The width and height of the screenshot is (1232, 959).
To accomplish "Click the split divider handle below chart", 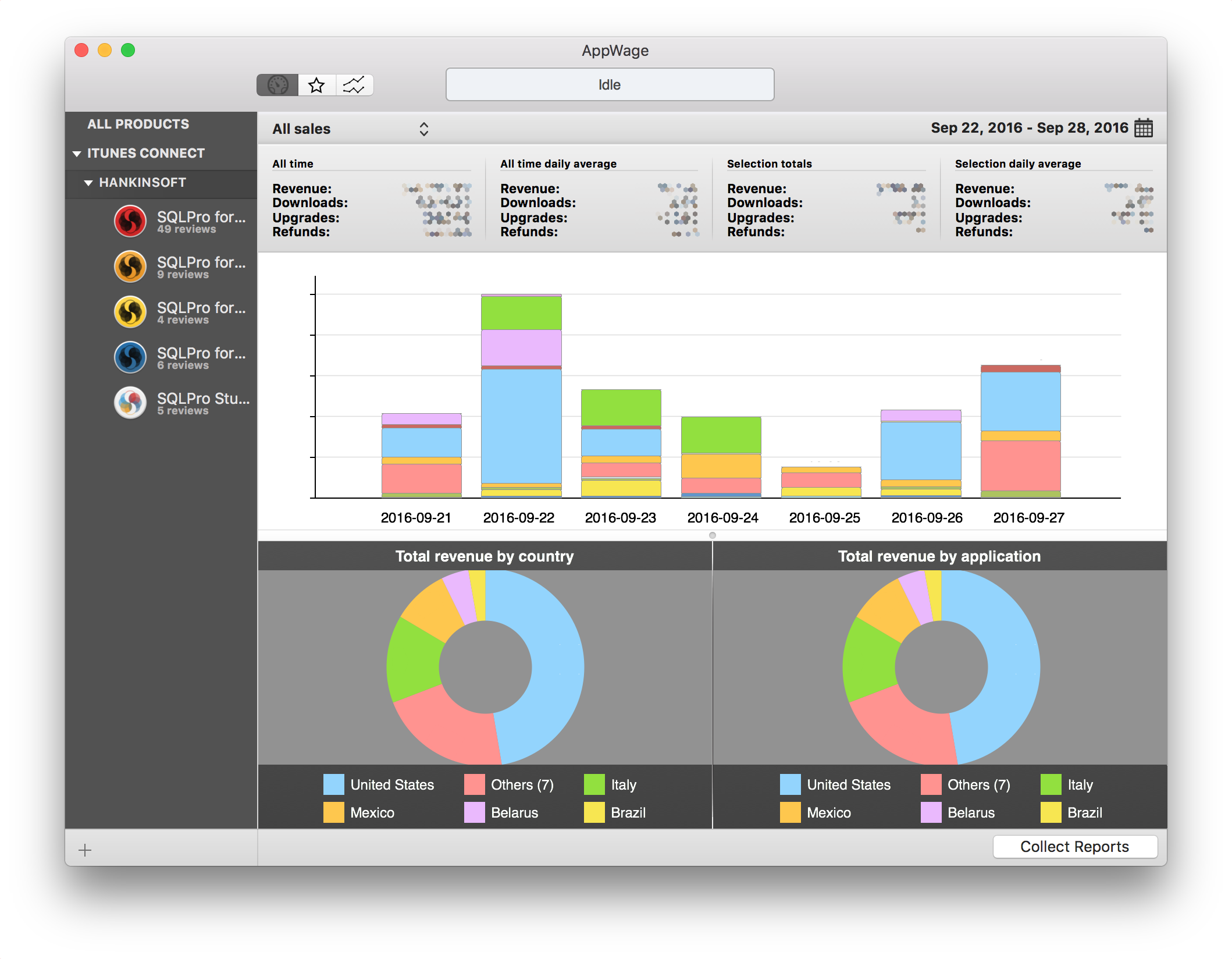I will [x=712, y=535].
